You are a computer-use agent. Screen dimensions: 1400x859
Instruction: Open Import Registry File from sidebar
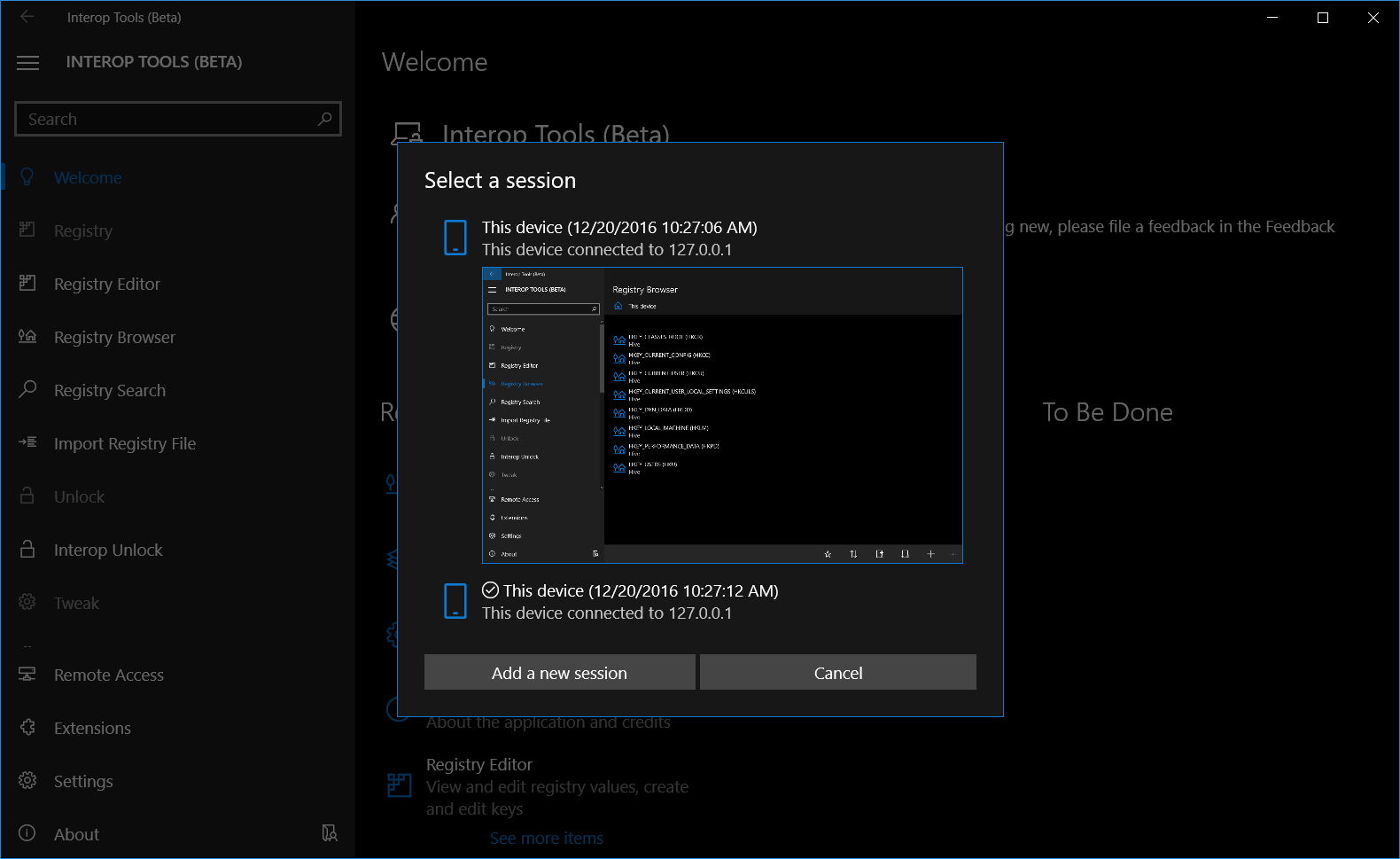(177, 443)
